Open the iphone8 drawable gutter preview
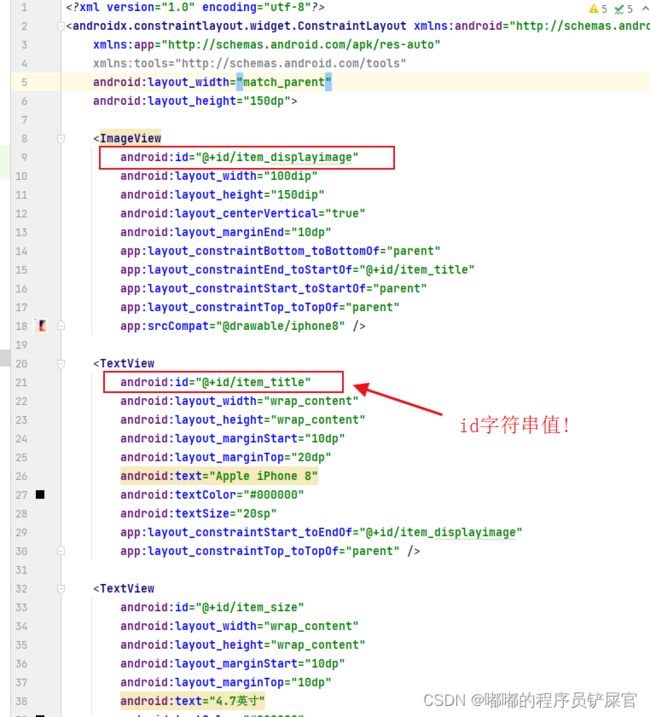The width and height of the screenshot is (650, 717). tap(41, 326)
